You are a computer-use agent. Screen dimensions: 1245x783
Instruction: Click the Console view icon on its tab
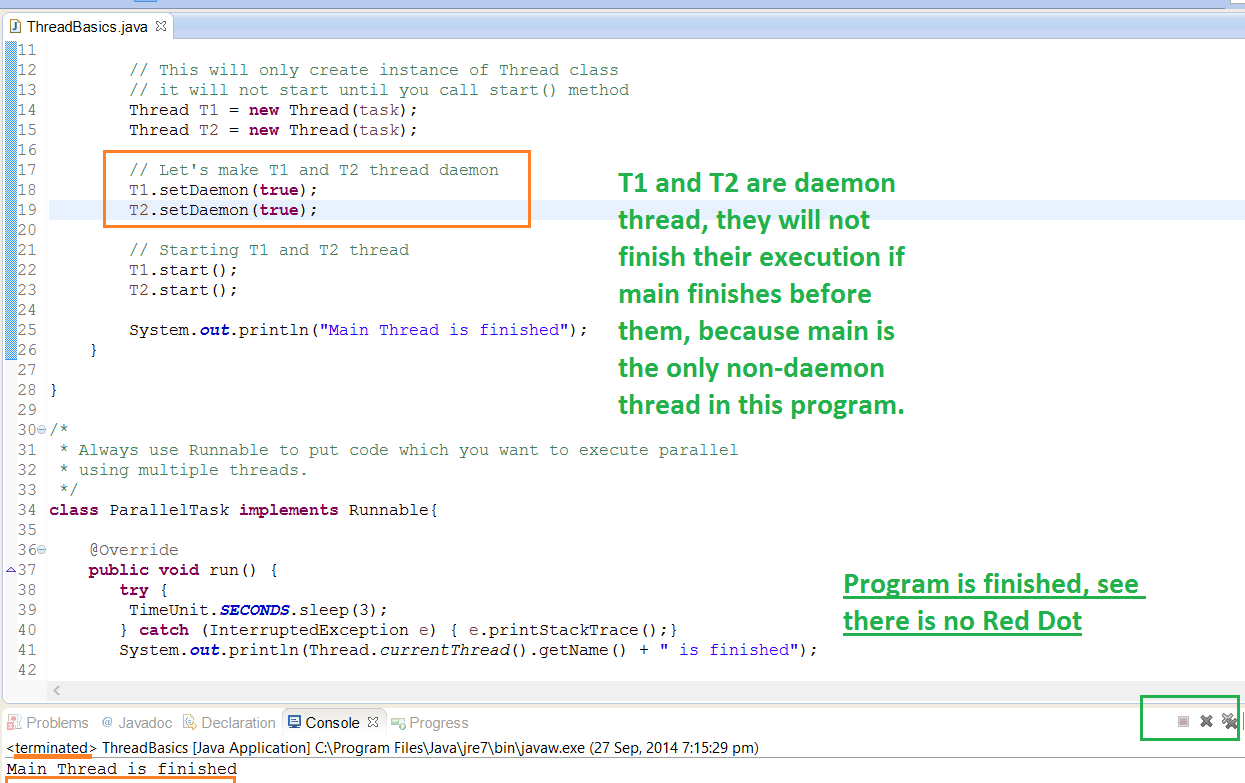tap(295, 722)
